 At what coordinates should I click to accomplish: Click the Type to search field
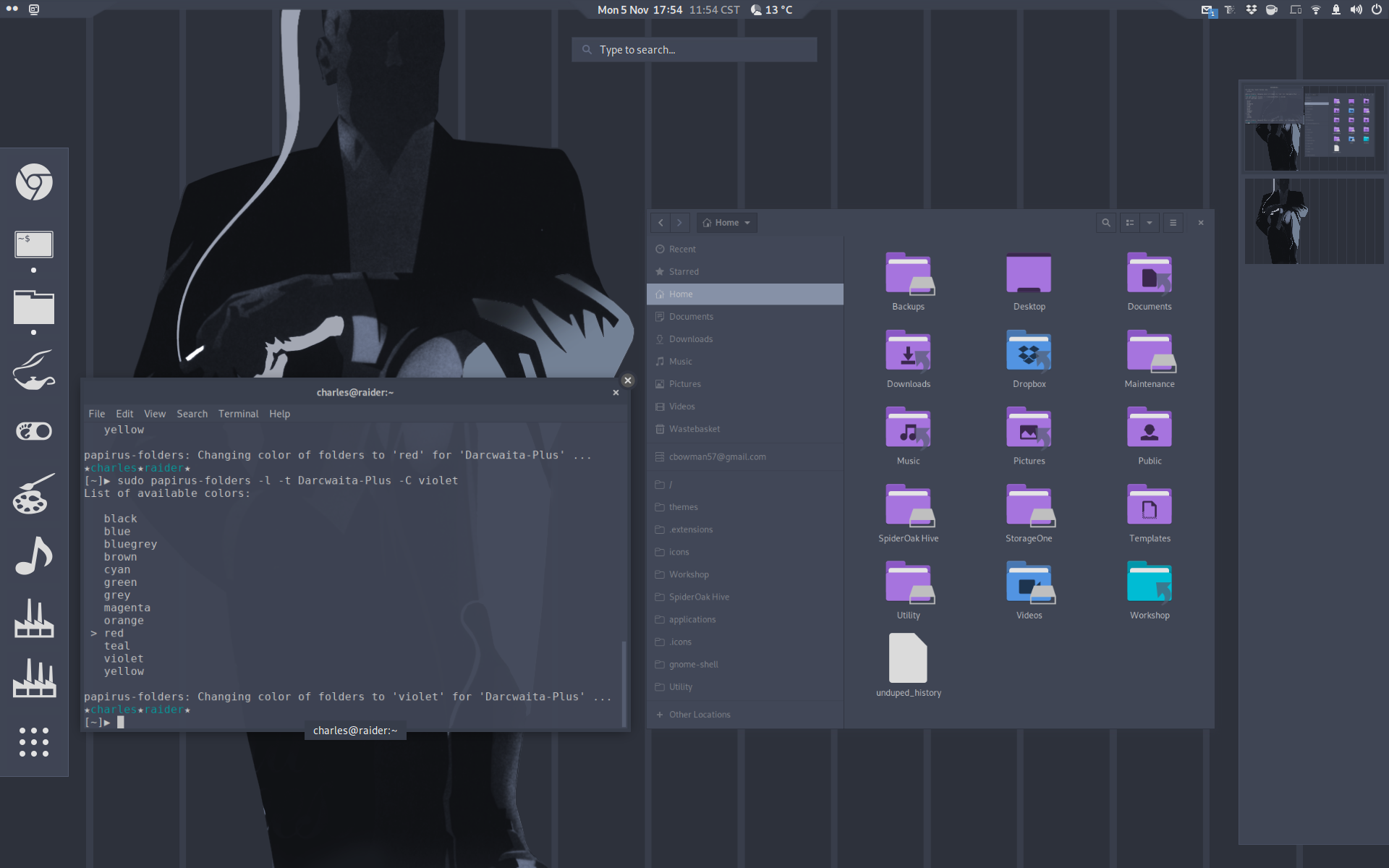point(694,50)
